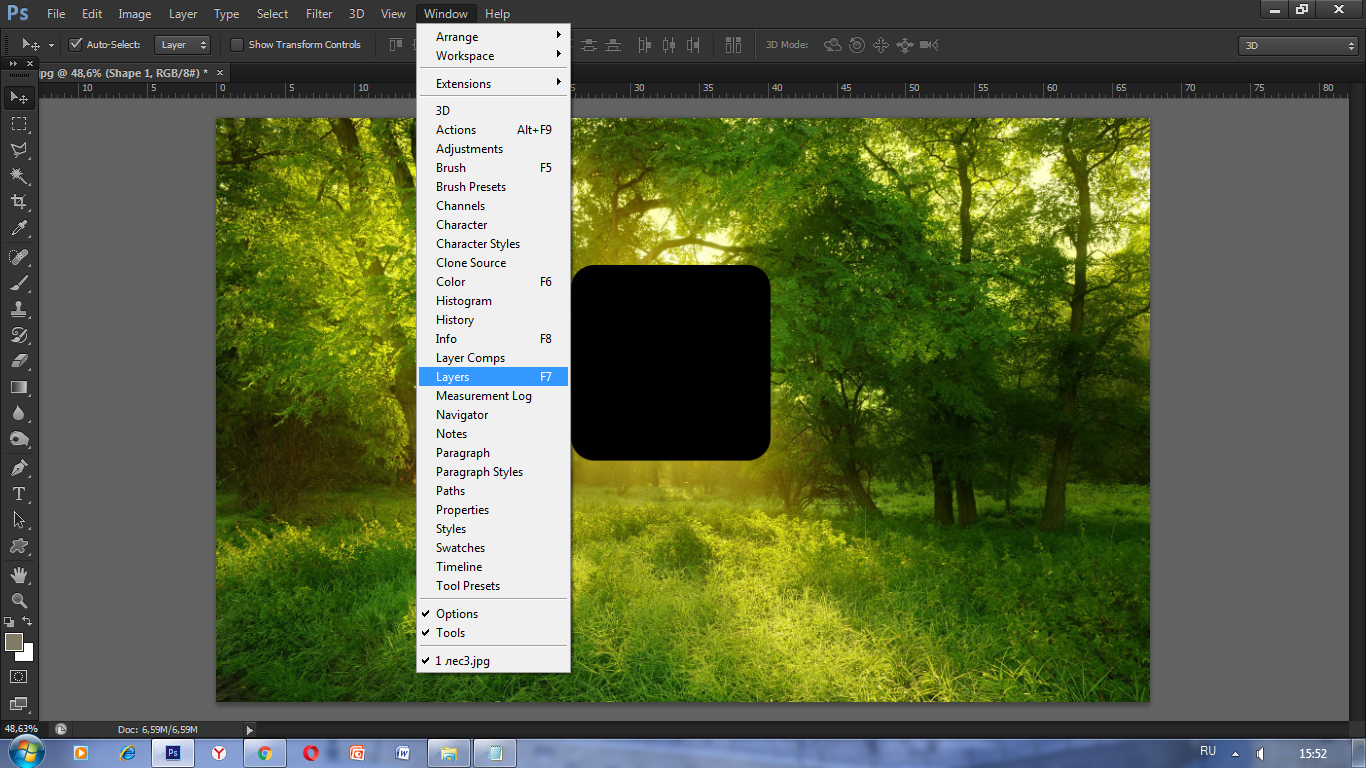
Task: Activate the Type tool
Action: tap(19, 494)
